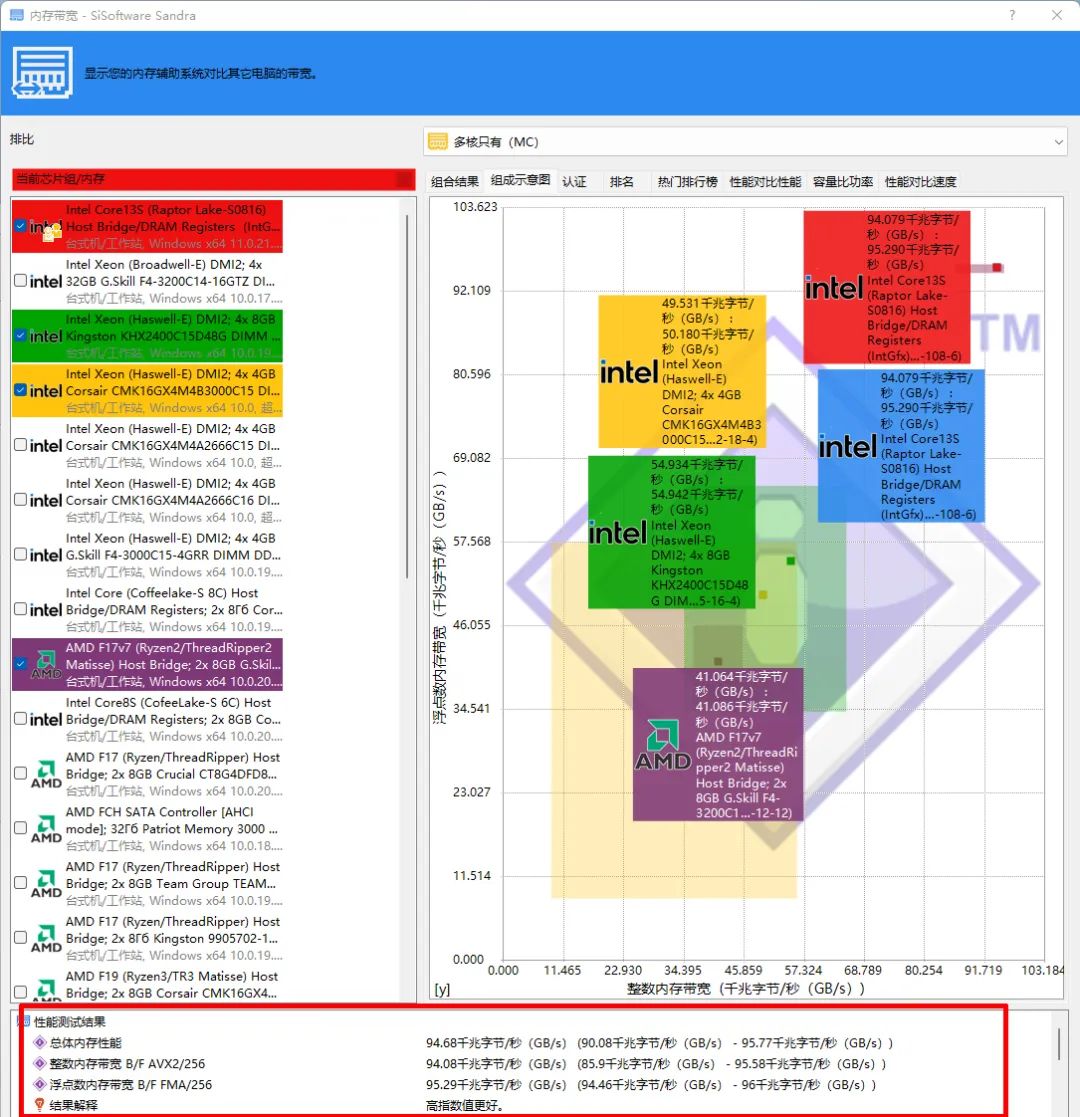Click the AMD logo of Team Group TEAM entry

pyautogui.click(x=46, y=883)
